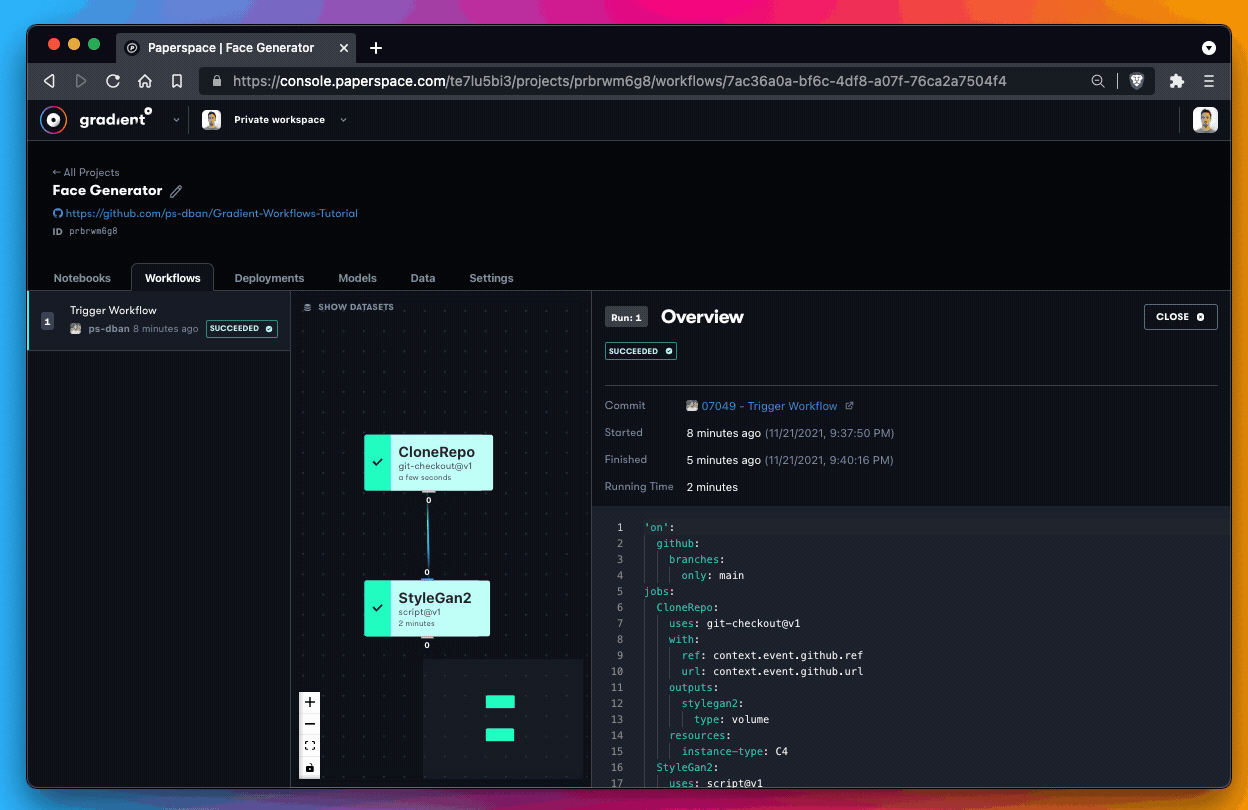Click YAML line "ref: context.event.github.ref"
Viewport: 1248px width, 810px height.
pyautogui.click(x=772, y=655)
